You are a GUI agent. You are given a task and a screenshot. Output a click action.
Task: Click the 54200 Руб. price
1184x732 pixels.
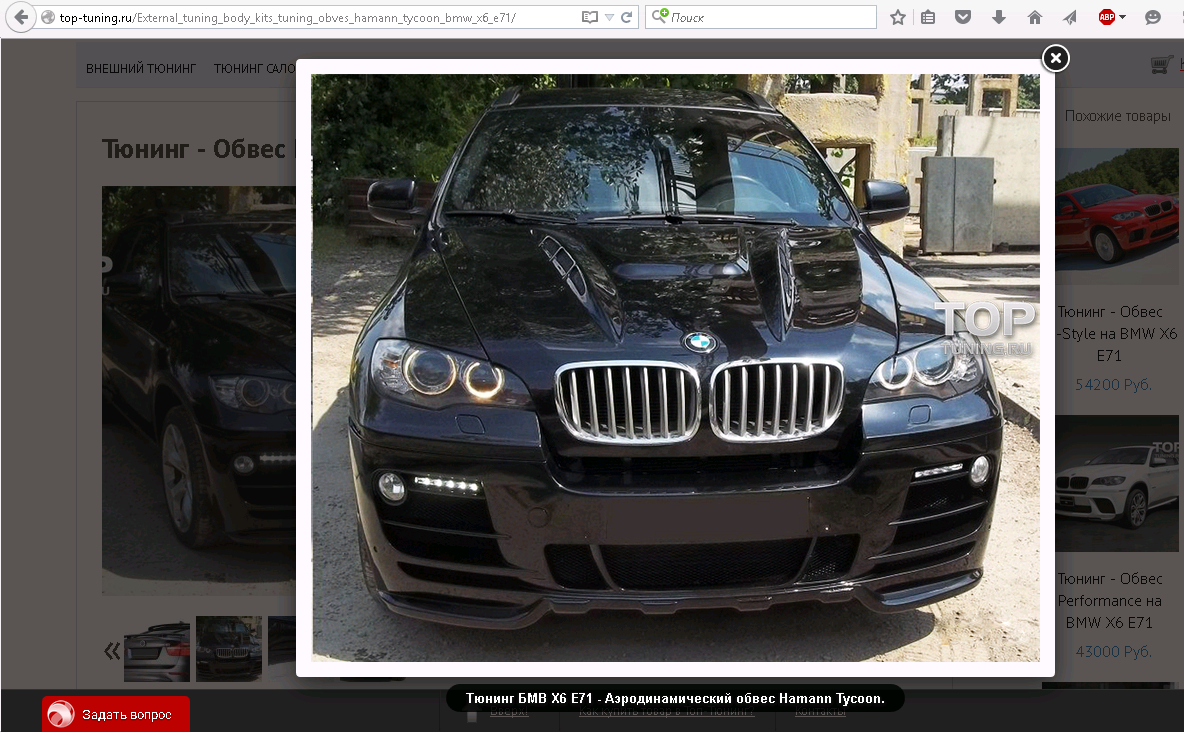(x=1113, y=385)
